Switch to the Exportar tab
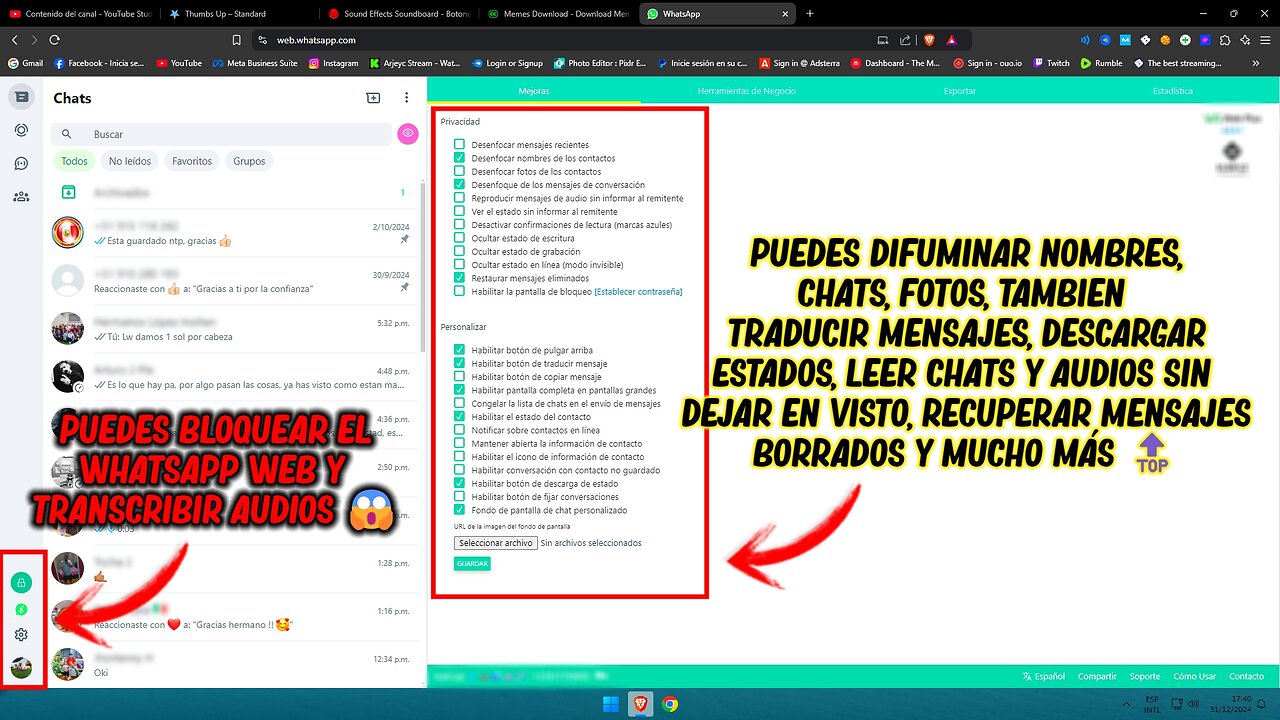 click(x=960, y=90)
